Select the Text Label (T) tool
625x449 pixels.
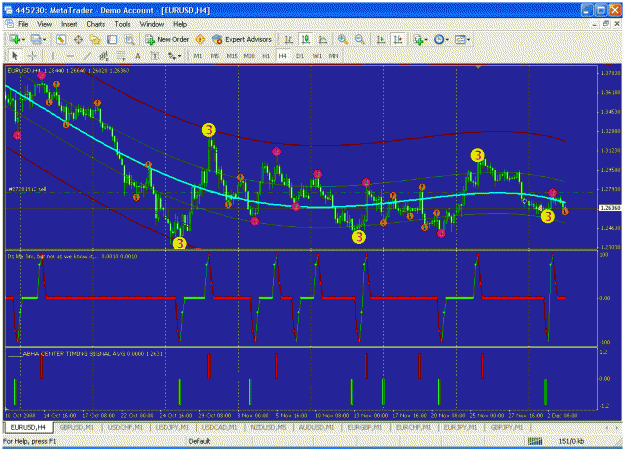pos(155,56)
